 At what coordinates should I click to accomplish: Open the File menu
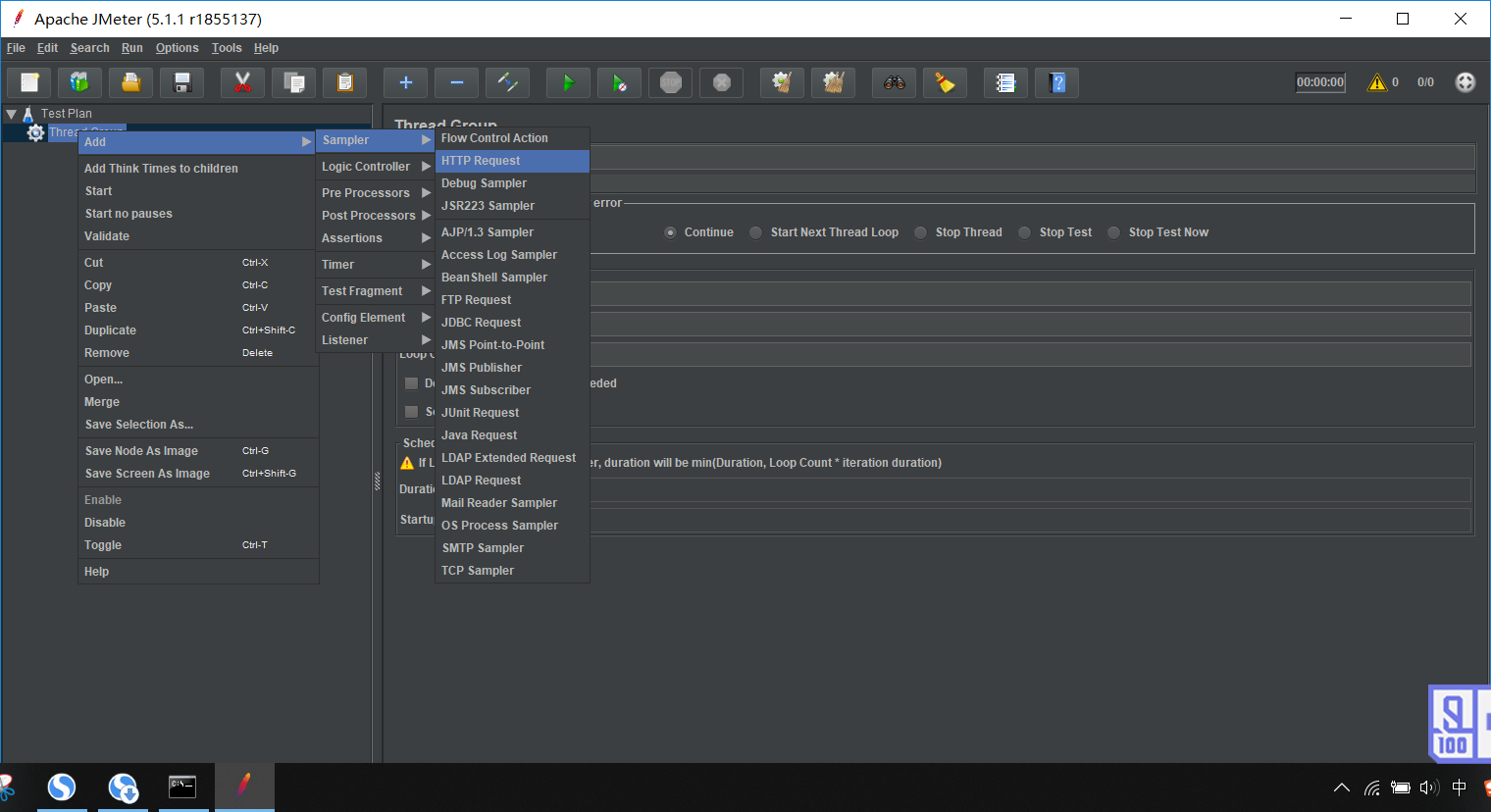pyautogui.click(x=16, y=48)
